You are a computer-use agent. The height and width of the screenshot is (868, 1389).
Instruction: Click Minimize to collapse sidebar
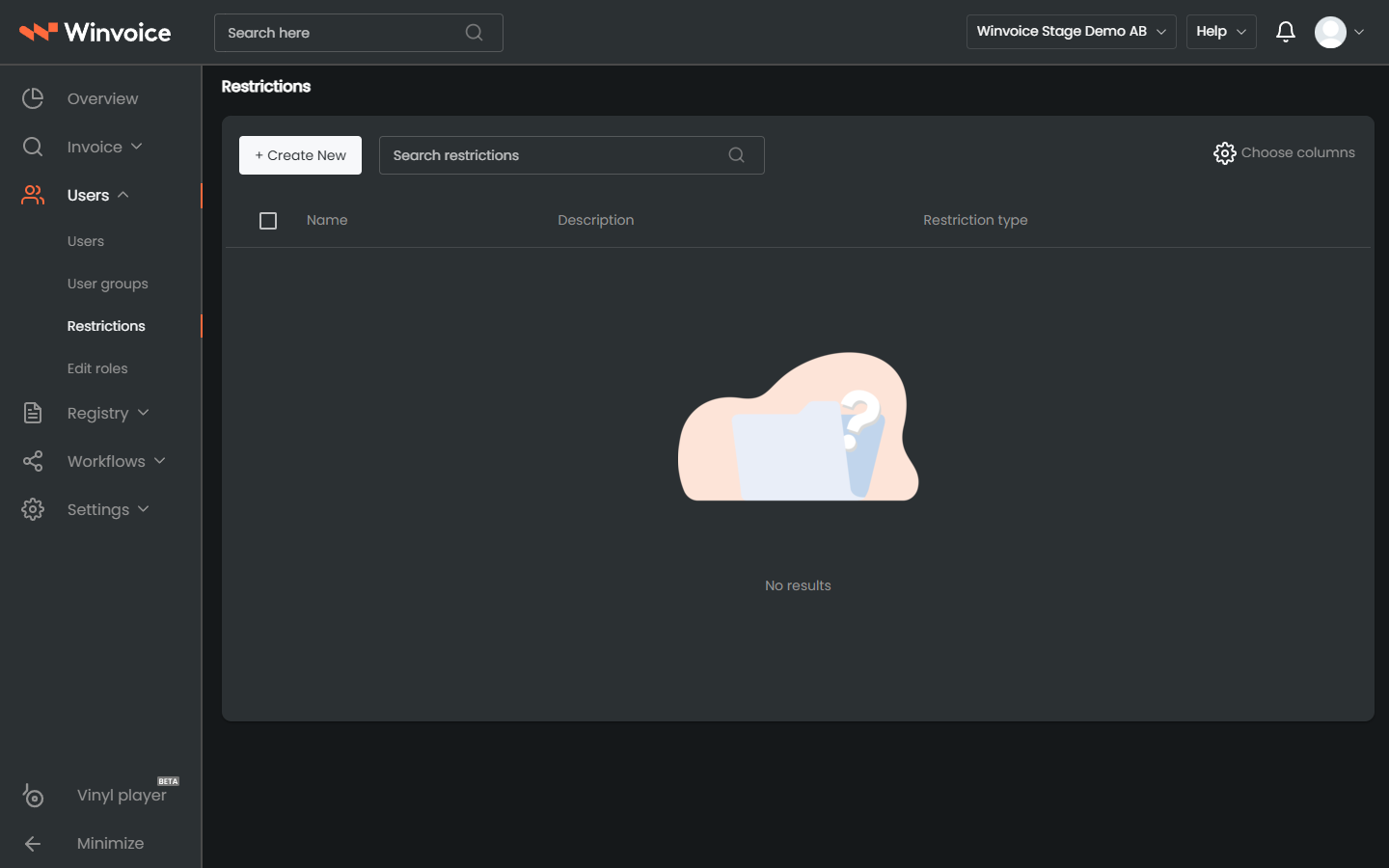click(110, 843)
